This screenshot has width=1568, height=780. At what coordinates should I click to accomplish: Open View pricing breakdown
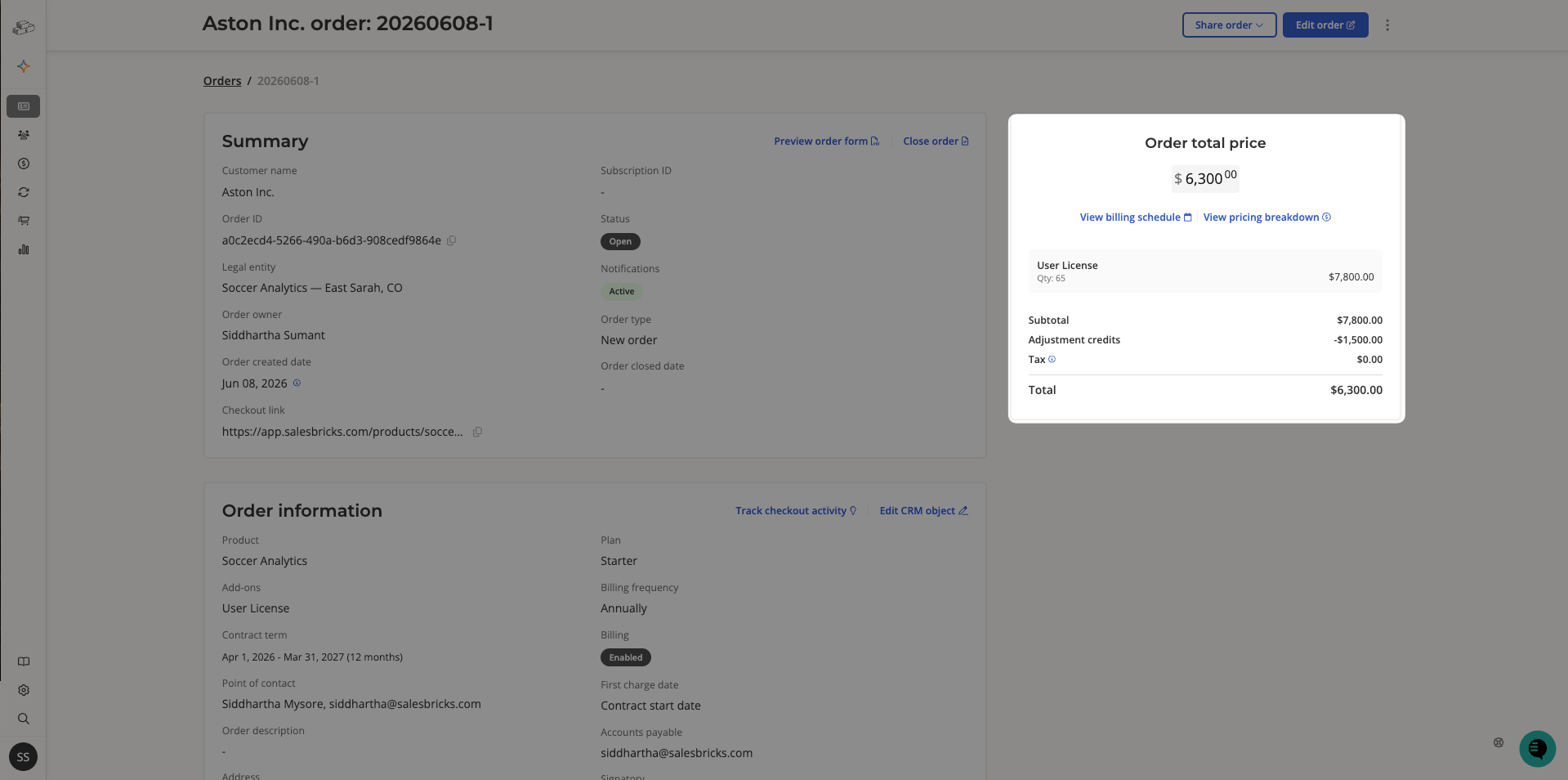1266,217
